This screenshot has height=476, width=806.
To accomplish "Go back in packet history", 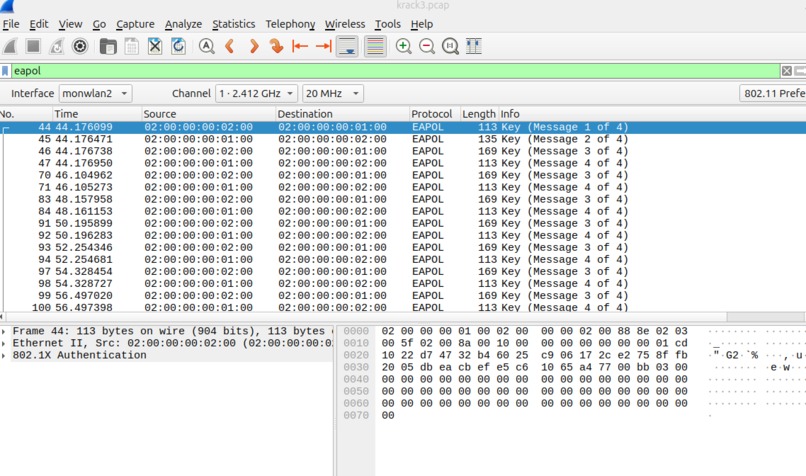I will point(230,46).
